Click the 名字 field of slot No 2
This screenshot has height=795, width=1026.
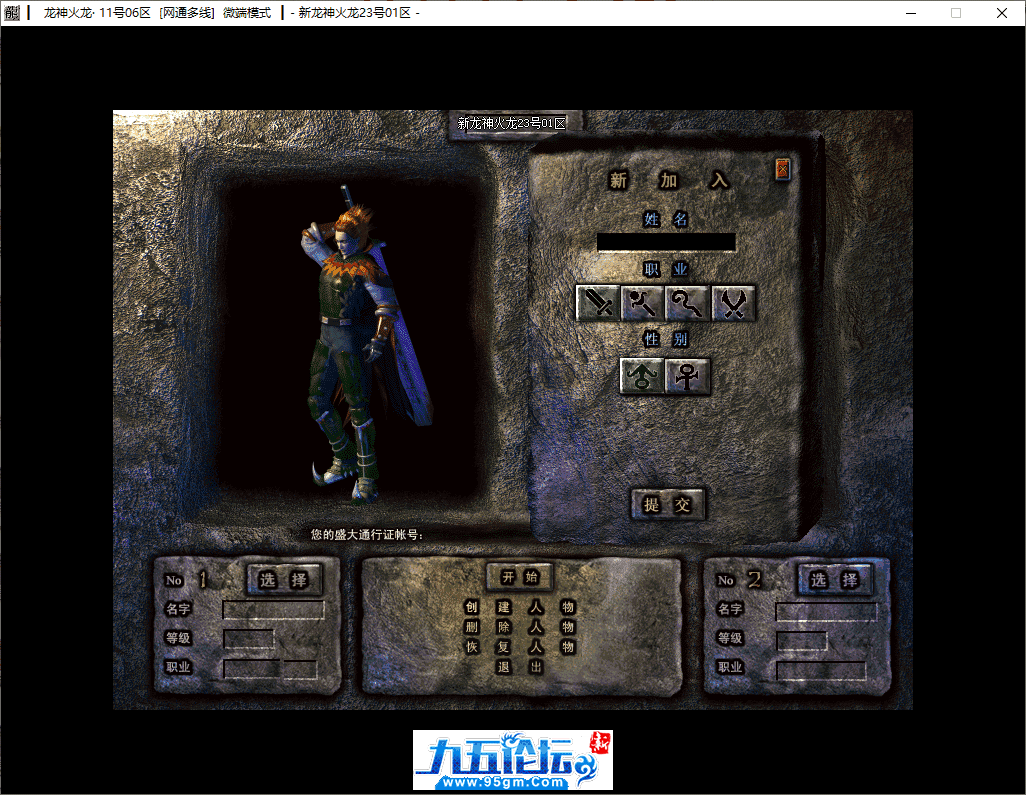(826, 612)
